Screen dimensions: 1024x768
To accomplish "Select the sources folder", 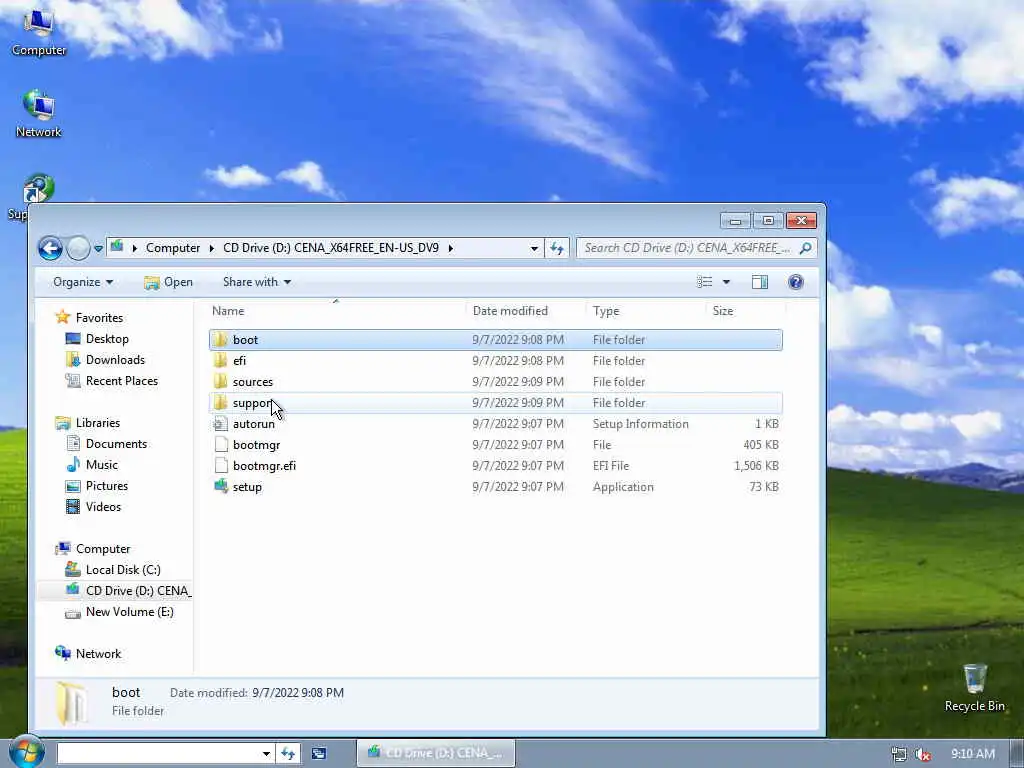I will pyautogui.click(x=496, y=381).
